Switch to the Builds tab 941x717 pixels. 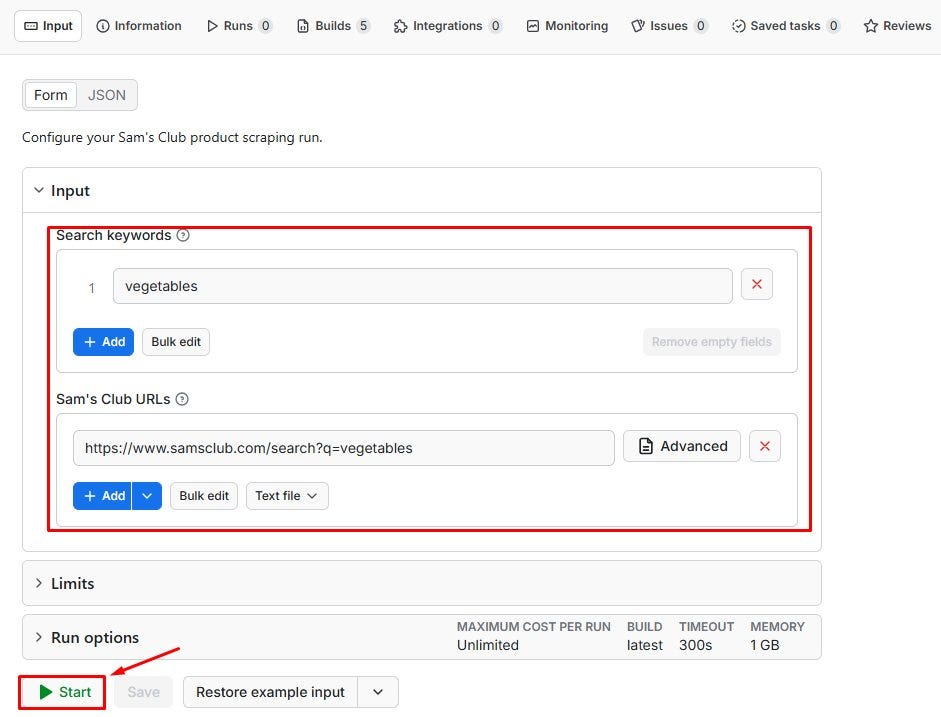334,26
